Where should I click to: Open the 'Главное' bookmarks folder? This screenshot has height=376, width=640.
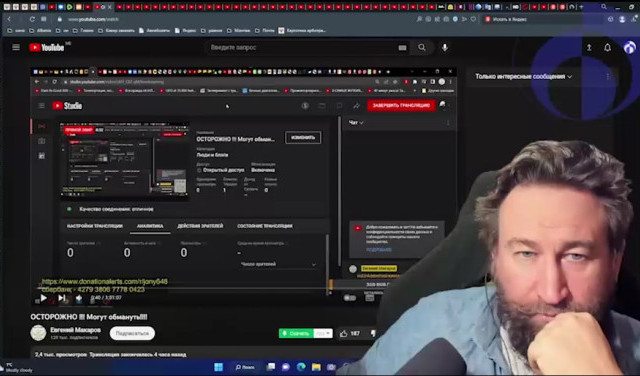tap(83, 30)
